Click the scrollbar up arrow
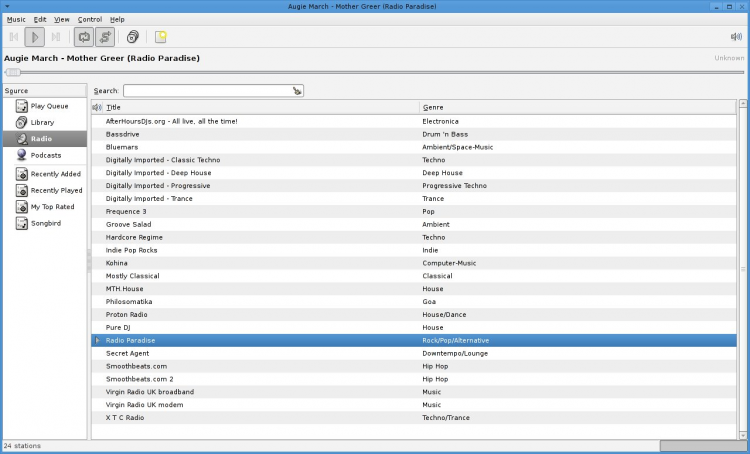The height and width of the screenshot is (454, 750). 743,103
